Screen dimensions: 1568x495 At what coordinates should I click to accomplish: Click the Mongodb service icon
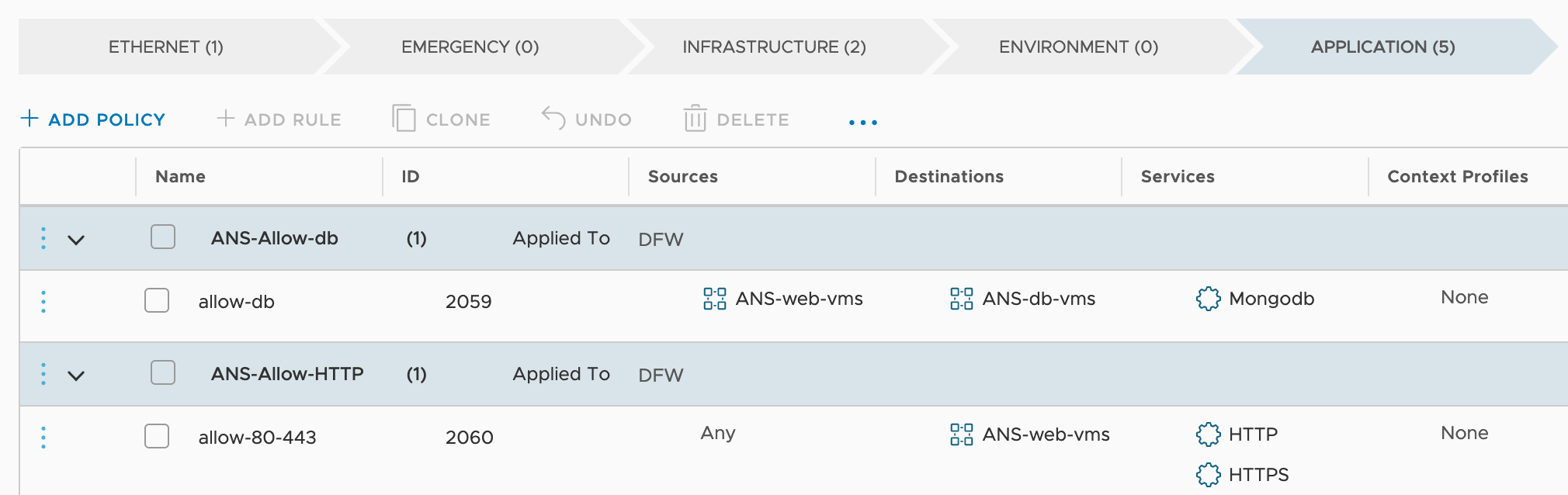click(x=1208, y=299)
